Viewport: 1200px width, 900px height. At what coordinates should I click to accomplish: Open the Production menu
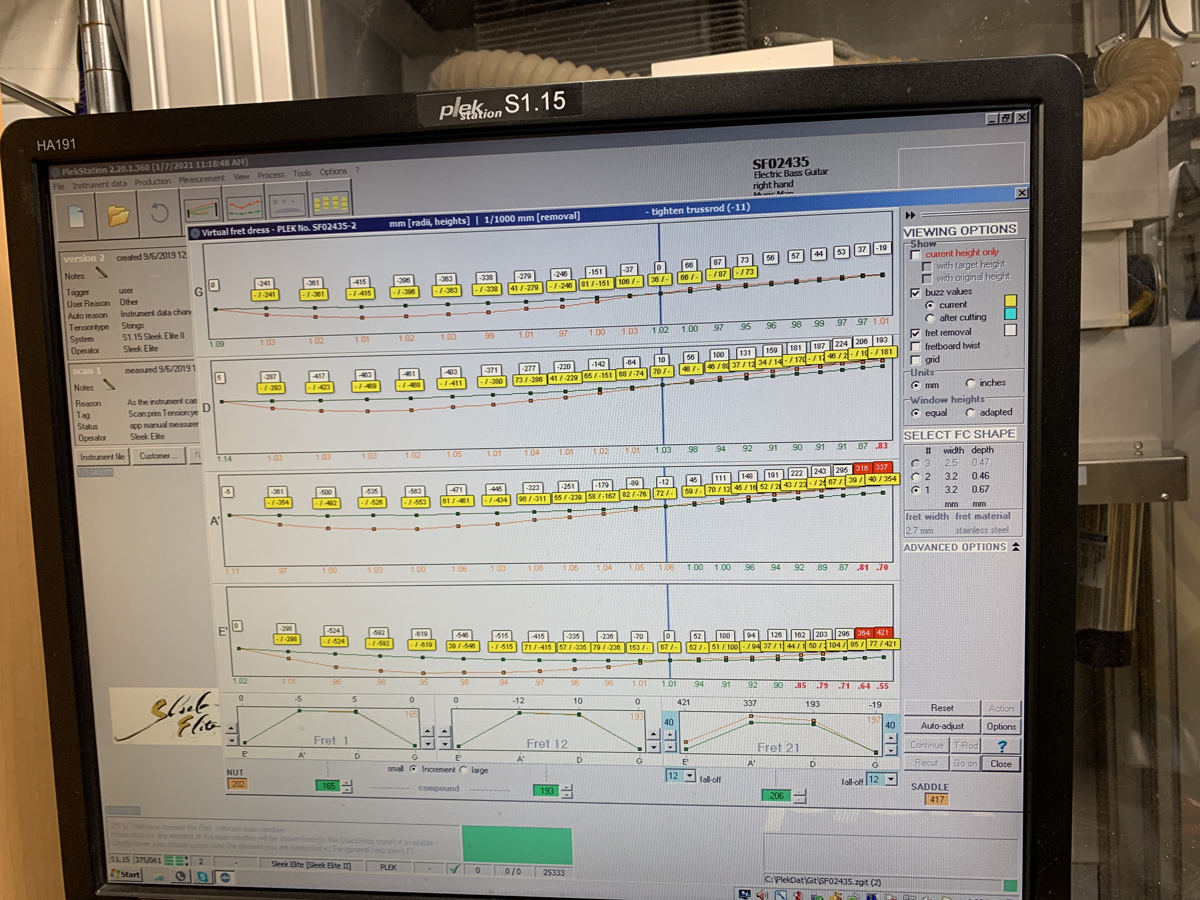tap(152, 182)
